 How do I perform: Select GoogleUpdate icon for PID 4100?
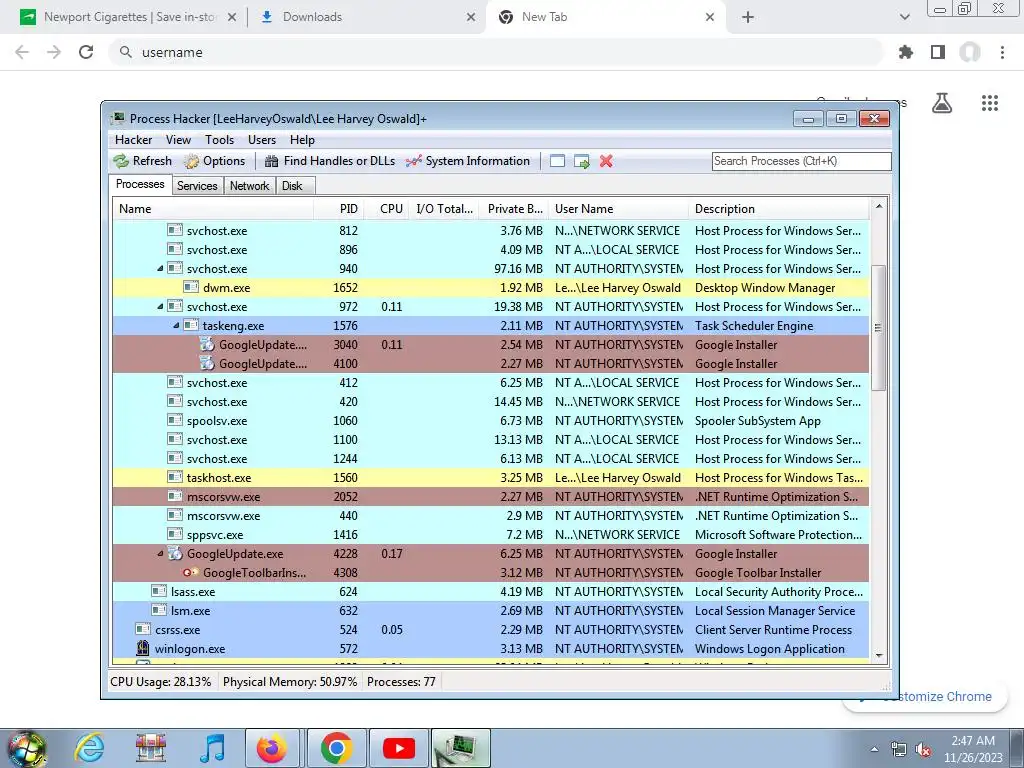click(x=207, y=363)
